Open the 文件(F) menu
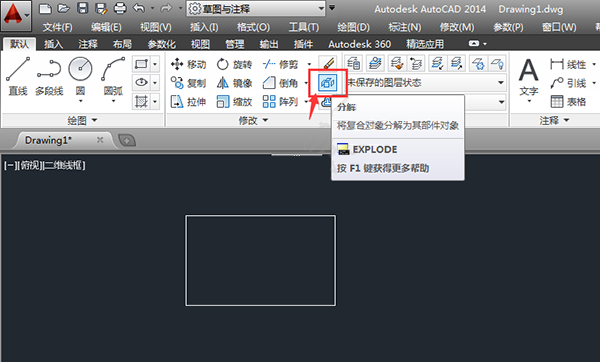The height and width of the screenshot is (362, 600). [x=57, y=27]
